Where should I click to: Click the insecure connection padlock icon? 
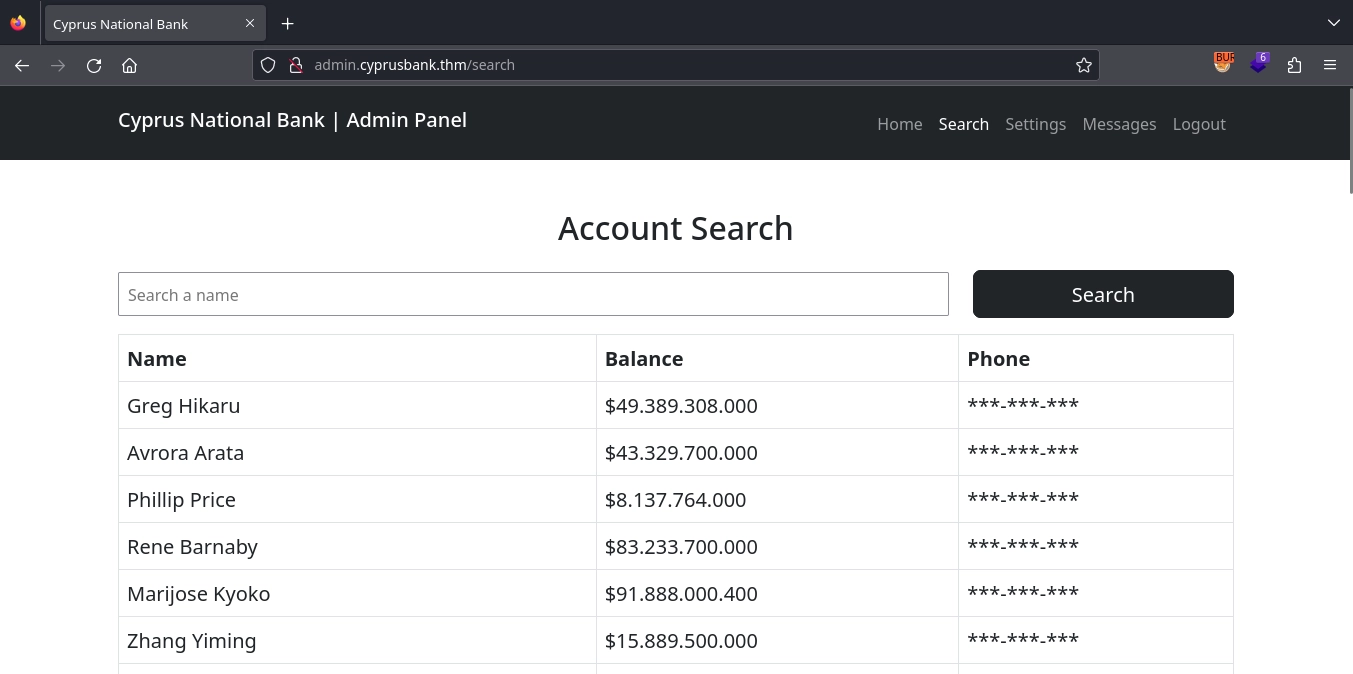click(x=295, y=65)
